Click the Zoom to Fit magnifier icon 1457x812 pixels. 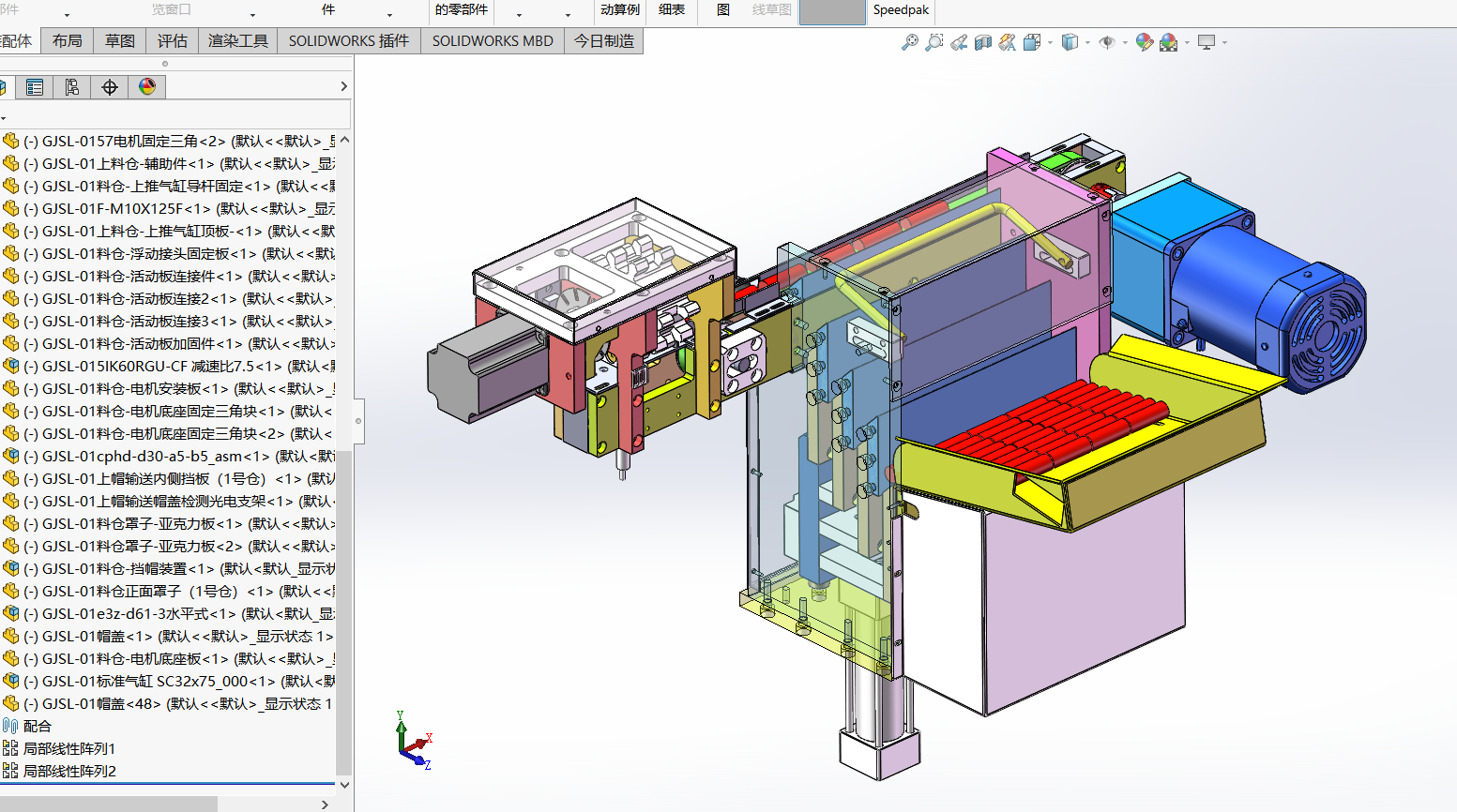coord(910,42)
